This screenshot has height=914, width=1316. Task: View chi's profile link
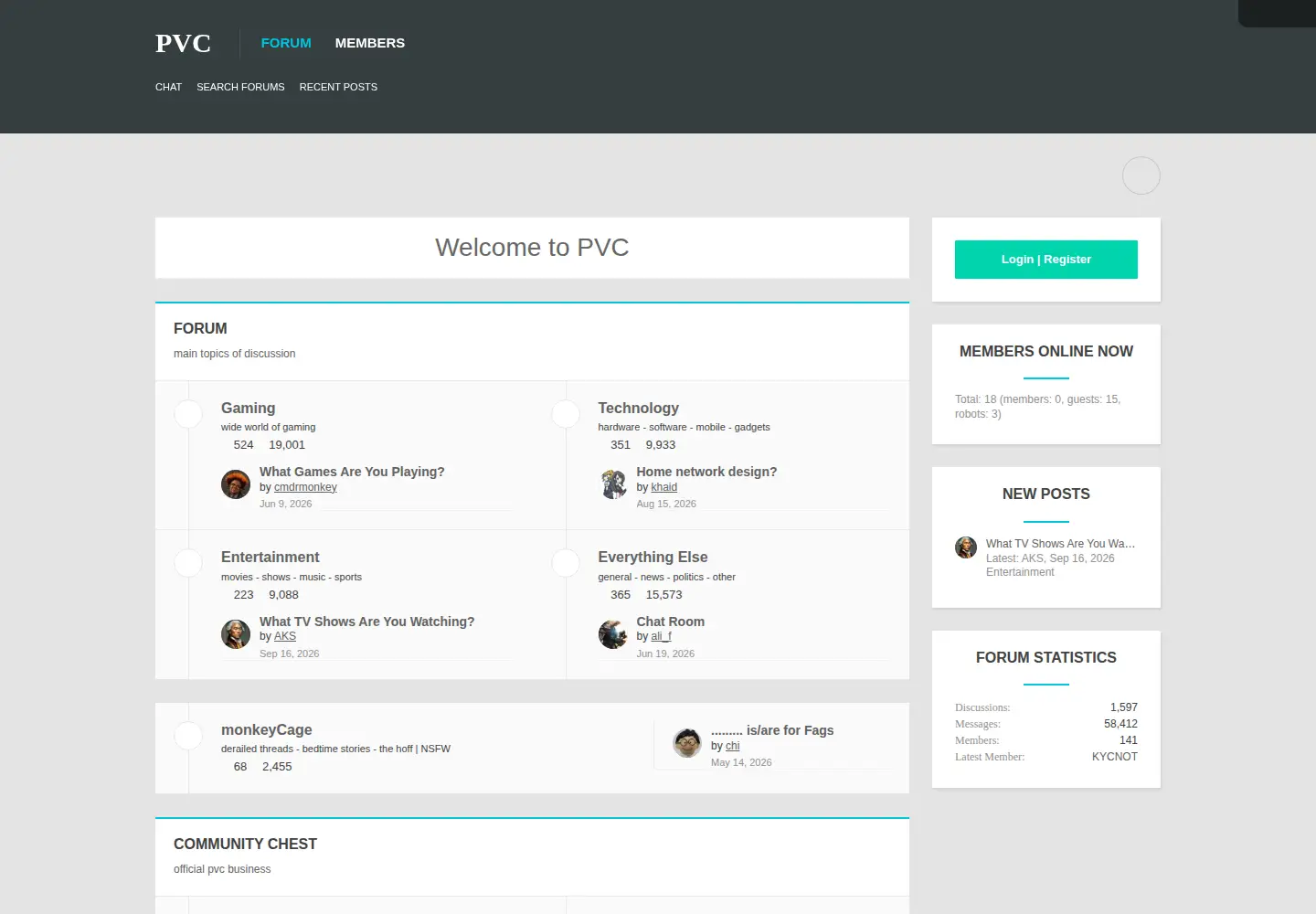tap(733, 746)
